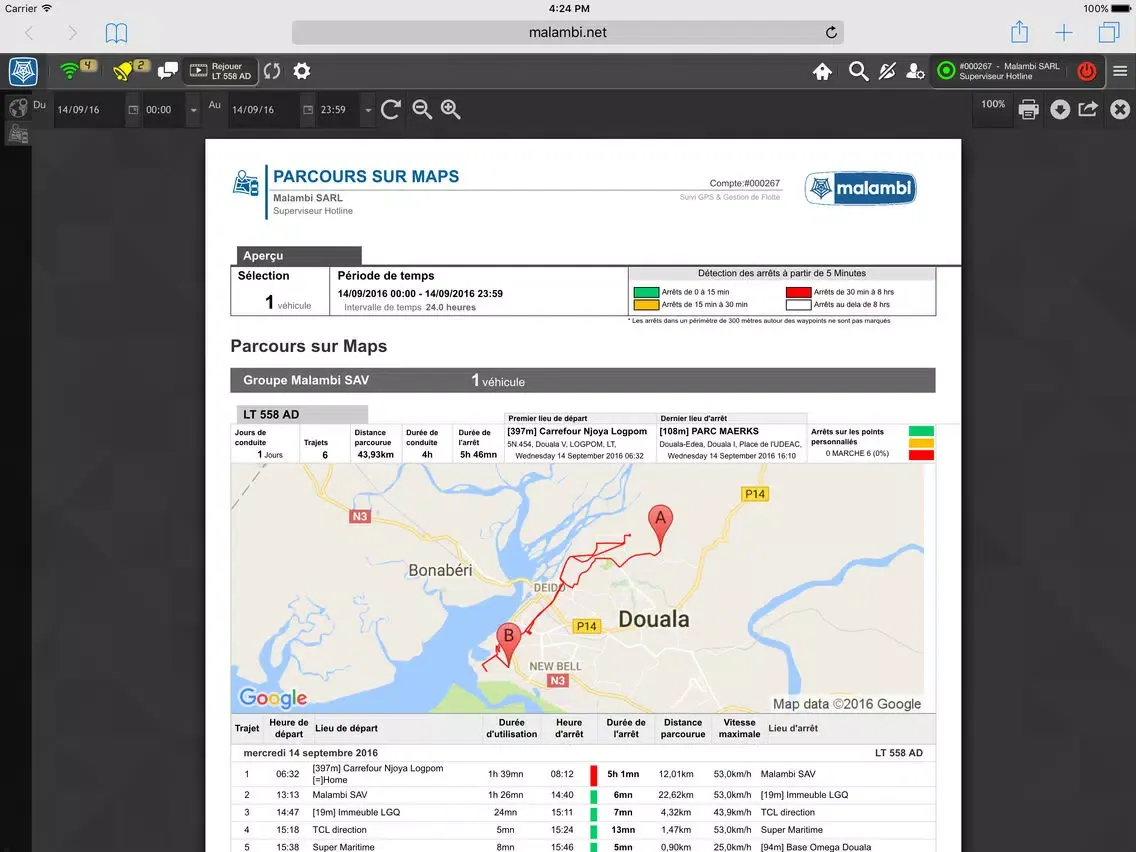Click the malambi logo in report header
This screenshot has height=852, width=1136.
click(x=861, y=188)
